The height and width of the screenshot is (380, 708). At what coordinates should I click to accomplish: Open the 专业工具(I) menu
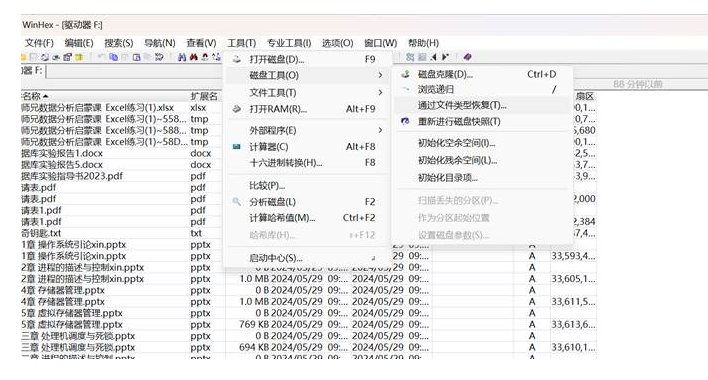(289, 43)
